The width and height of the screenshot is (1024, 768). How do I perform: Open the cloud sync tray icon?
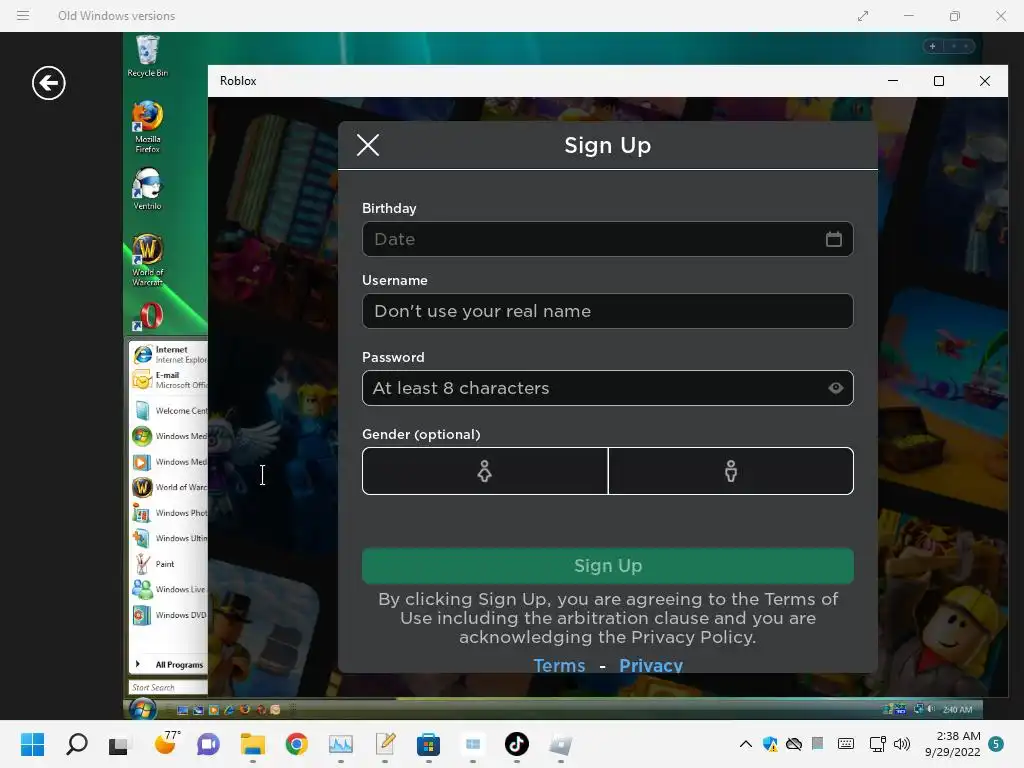pos(793,744)
